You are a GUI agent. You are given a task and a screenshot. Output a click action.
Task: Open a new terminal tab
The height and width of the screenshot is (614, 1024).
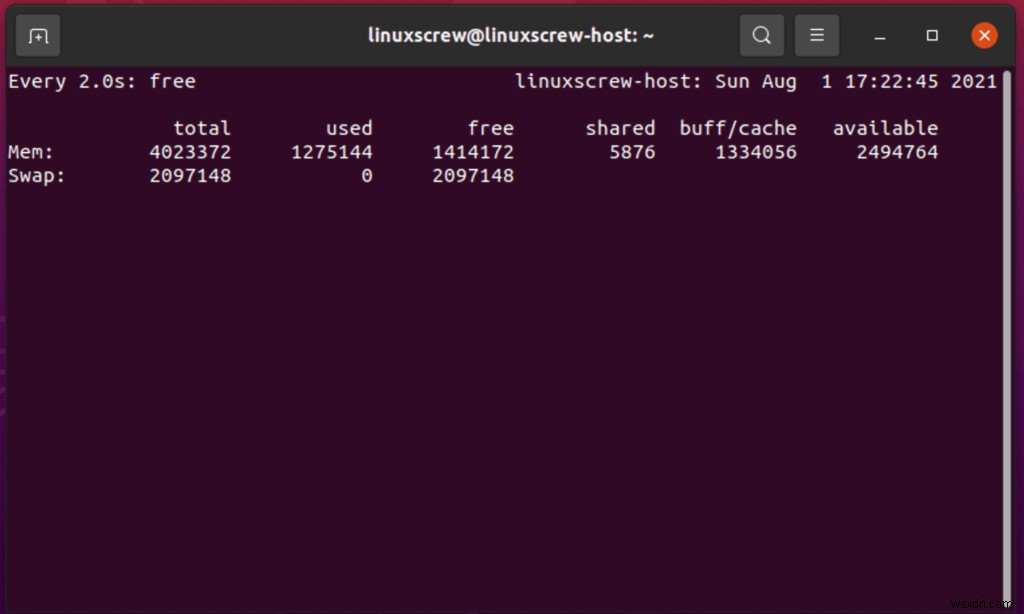[x=37, y=35]
